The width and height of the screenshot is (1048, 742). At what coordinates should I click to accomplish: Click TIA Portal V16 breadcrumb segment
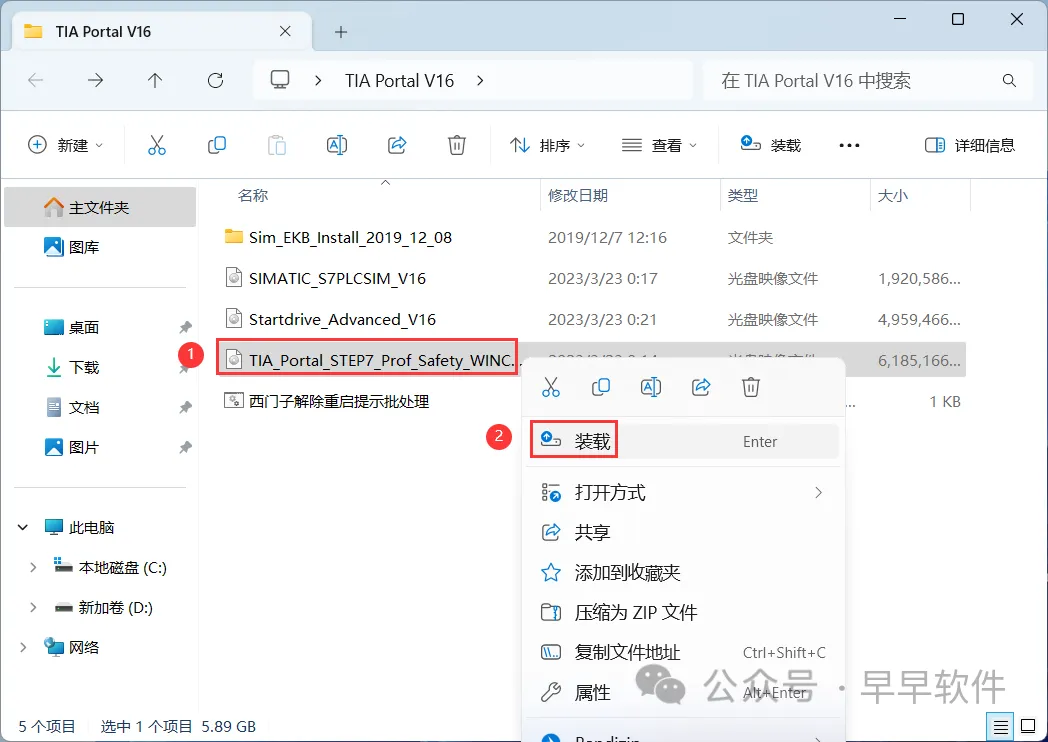399,81
